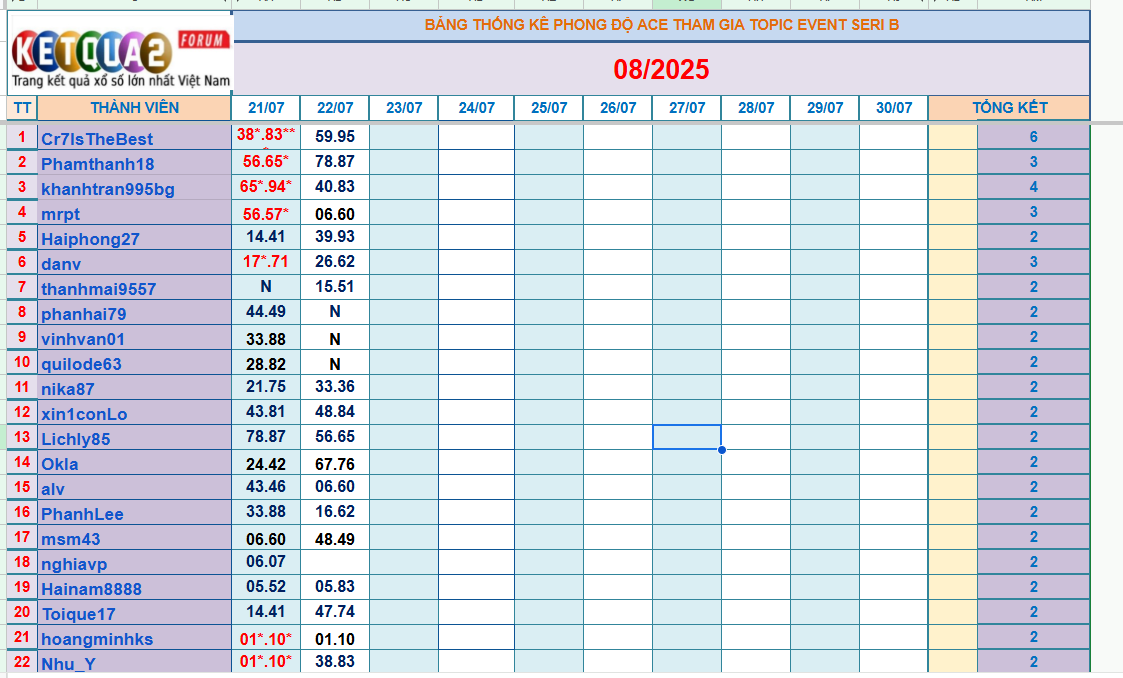
Task: Click the red value '38*.83**'
Action: 266,135
